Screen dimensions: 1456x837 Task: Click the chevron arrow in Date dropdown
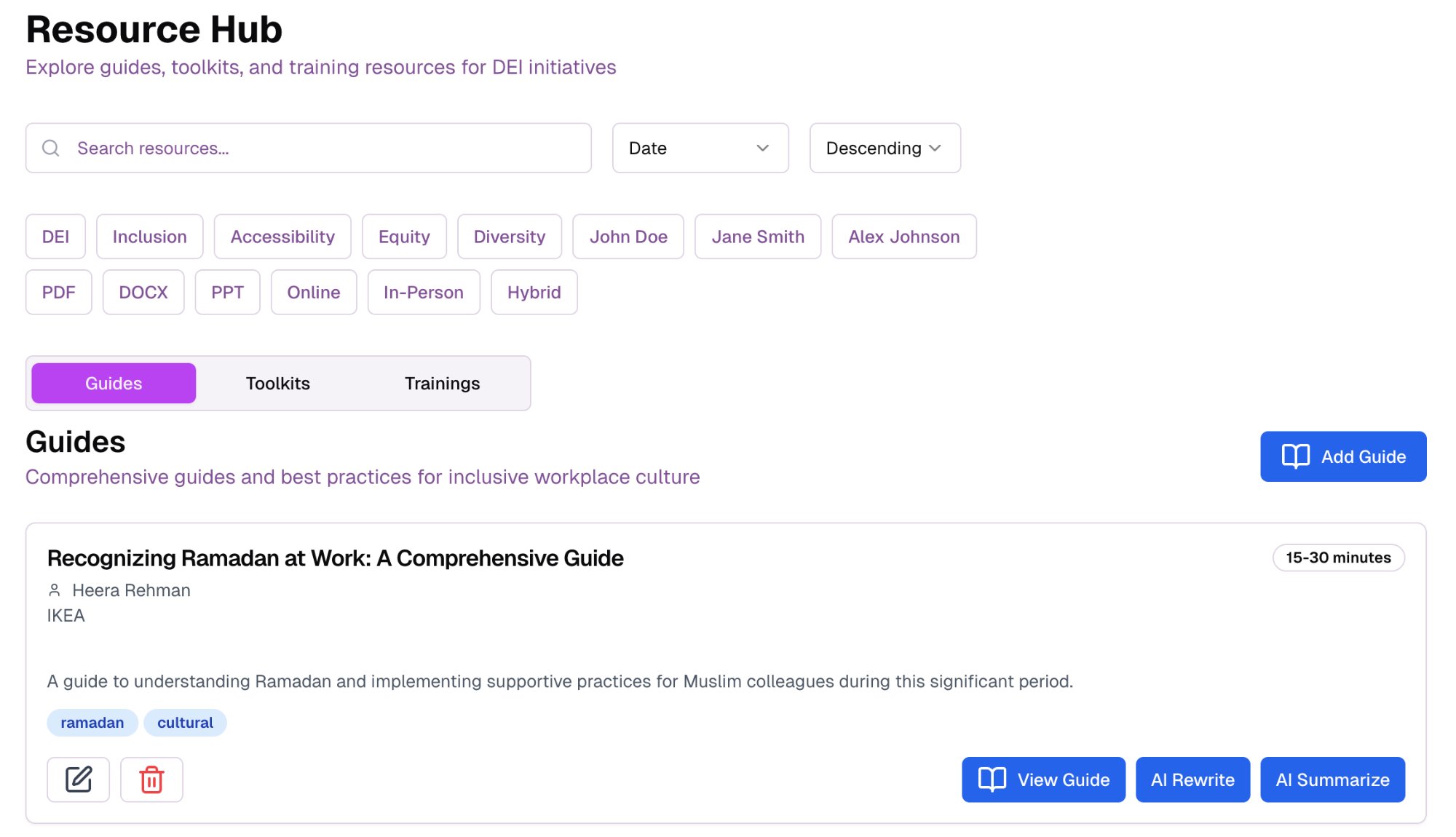762,148
